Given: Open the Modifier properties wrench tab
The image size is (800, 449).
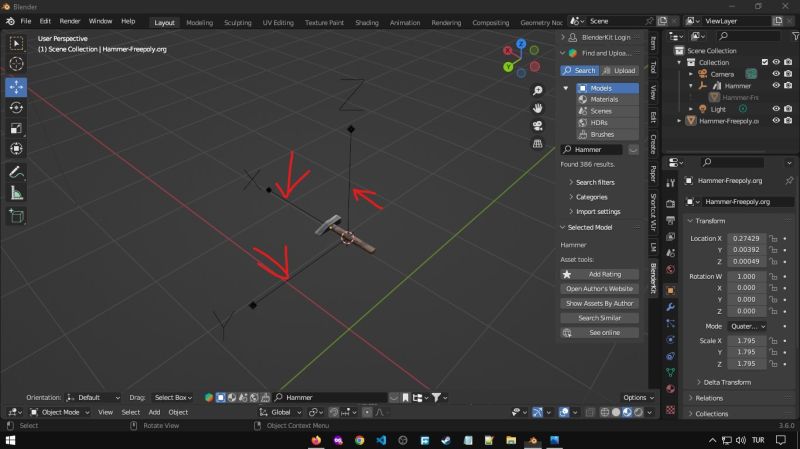Looking at the screenshot, I should point(670,307).
